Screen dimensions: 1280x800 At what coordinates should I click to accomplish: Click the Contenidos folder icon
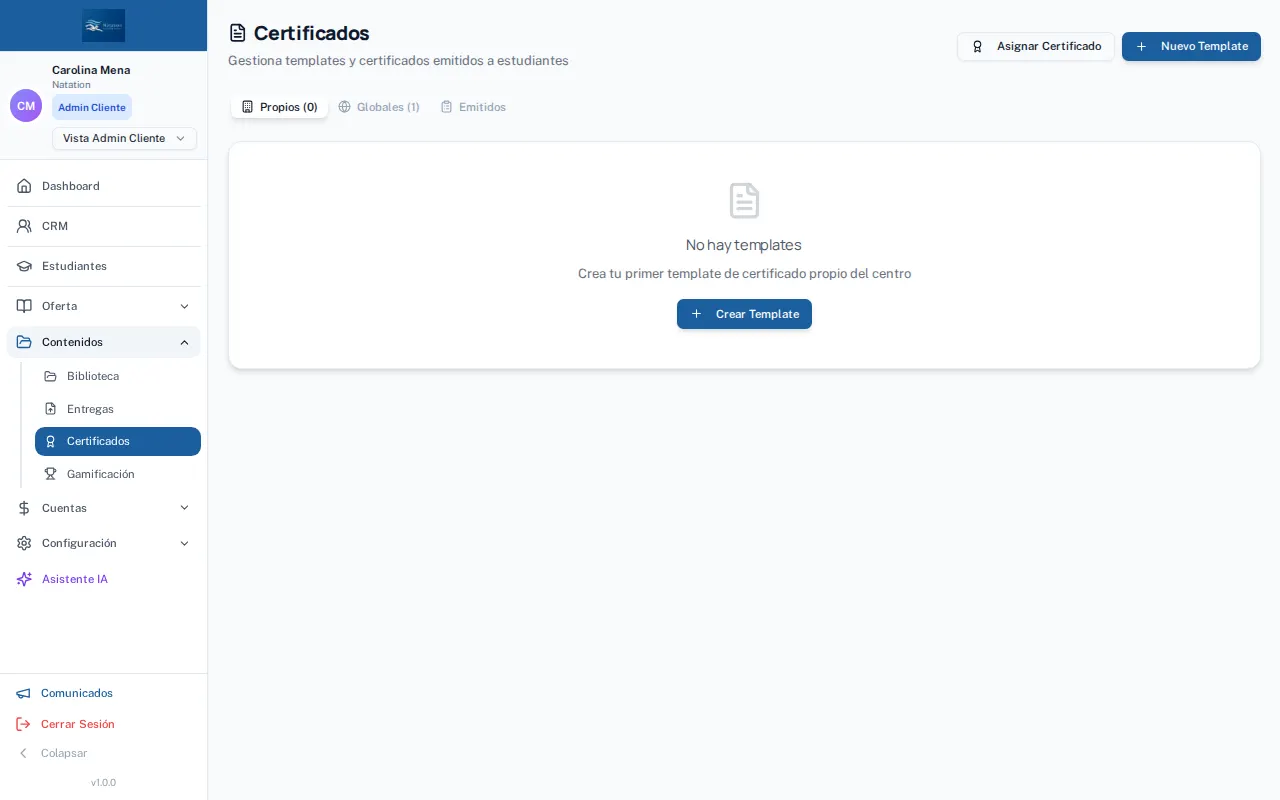pyautogui.click(x=24, y=342)
